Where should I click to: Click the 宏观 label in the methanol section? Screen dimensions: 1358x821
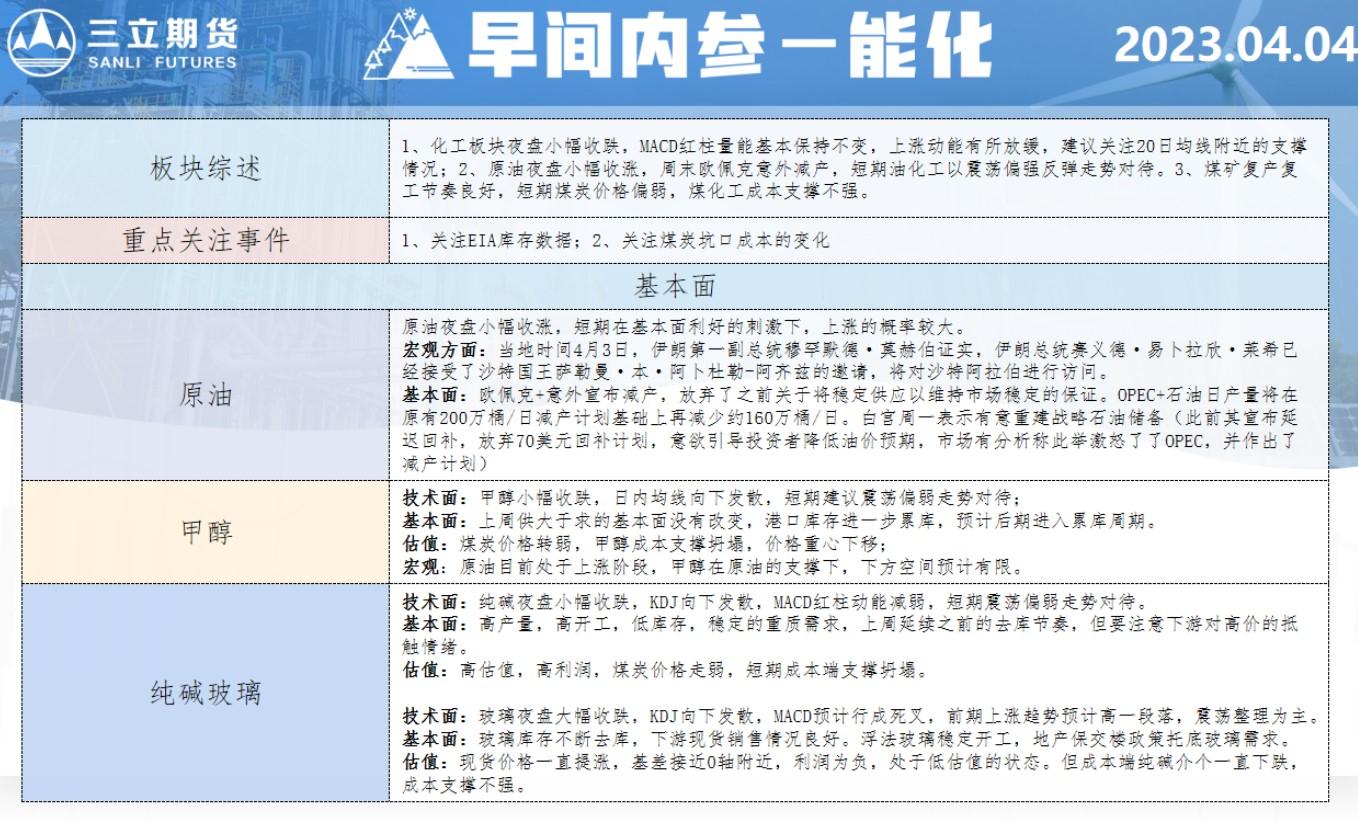[424, 567]
